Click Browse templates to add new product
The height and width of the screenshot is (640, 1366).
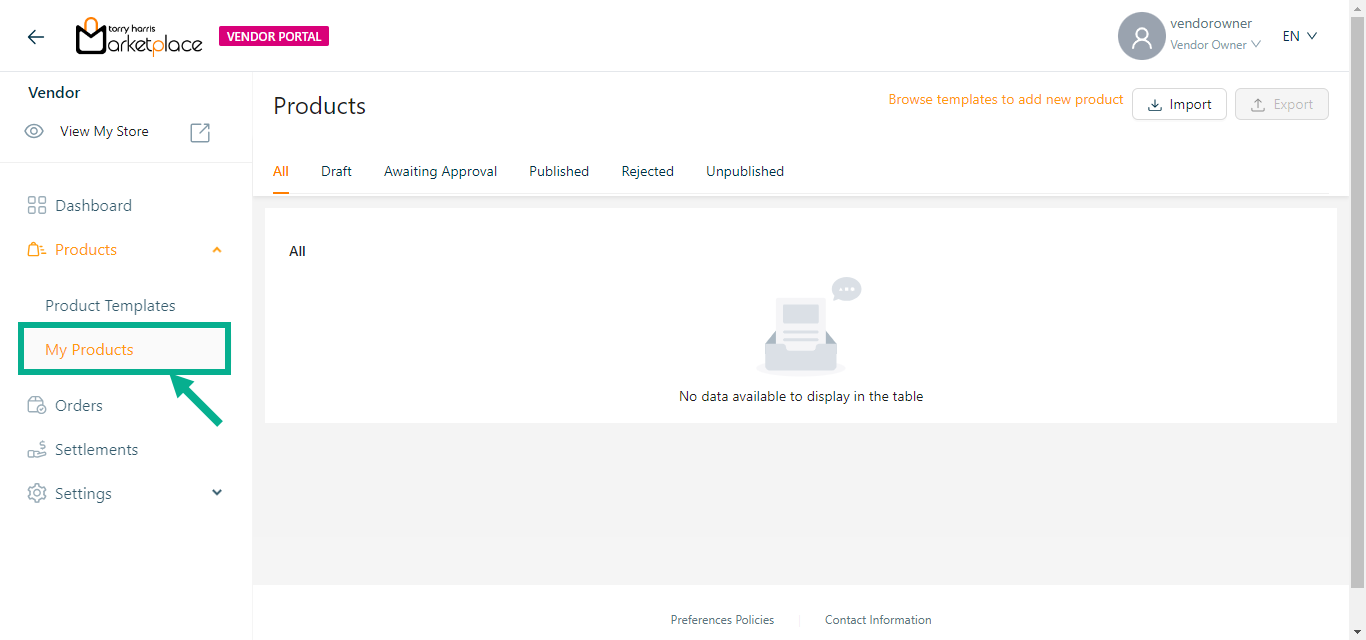coord(1006,100)
